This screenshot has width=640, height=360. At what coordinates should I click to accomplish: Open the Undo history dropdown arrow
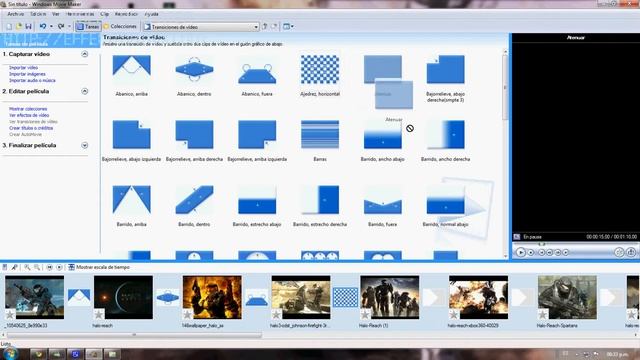51,27
